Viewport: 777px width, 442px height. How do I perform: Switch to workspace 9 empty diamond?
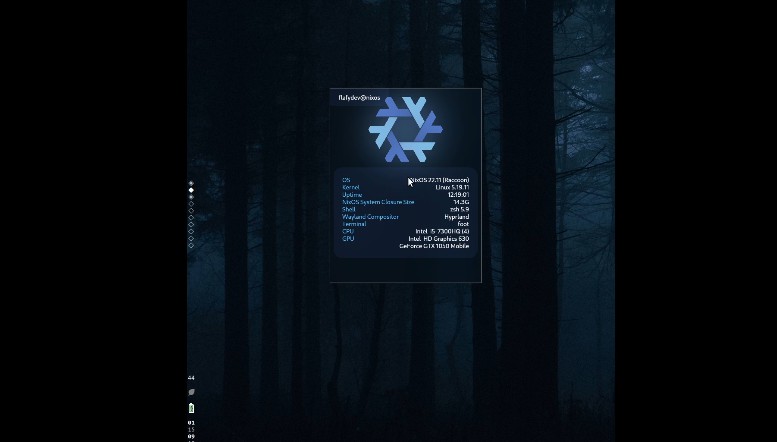(x=191, y=238)
